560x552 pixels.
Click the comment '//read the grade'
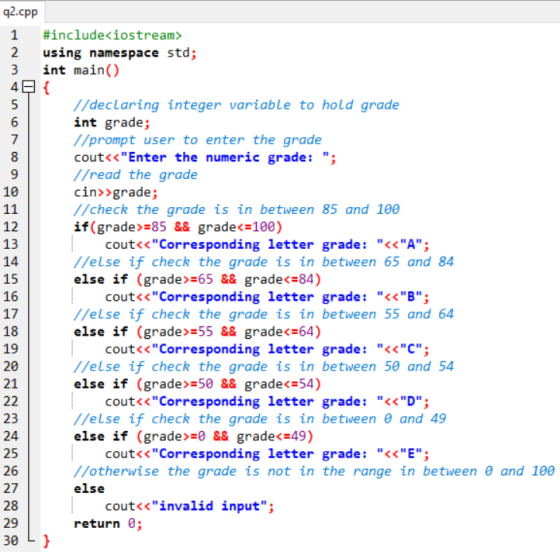(135, 175)
